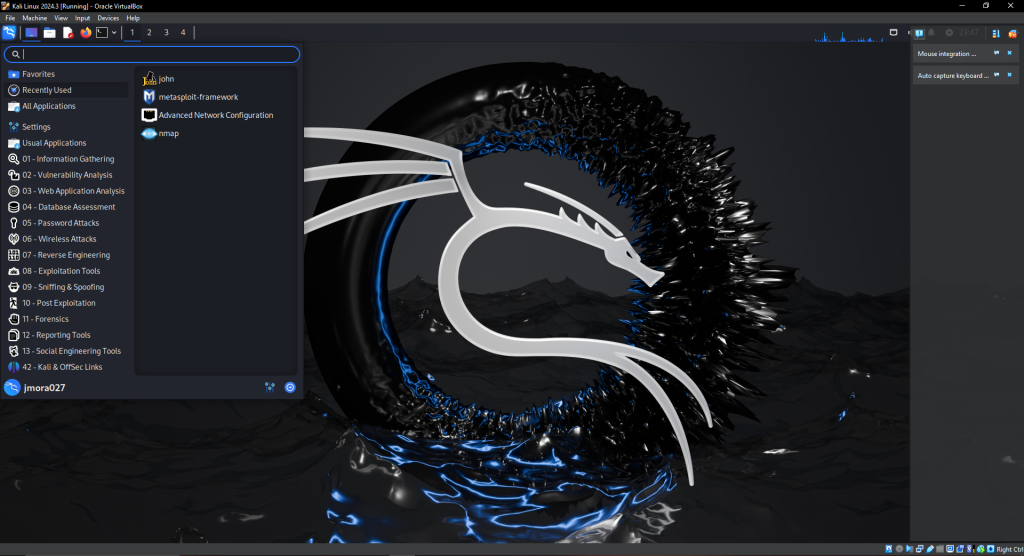Click the display monitor icon in panel
1024x556 pixels.
(893, 32)
